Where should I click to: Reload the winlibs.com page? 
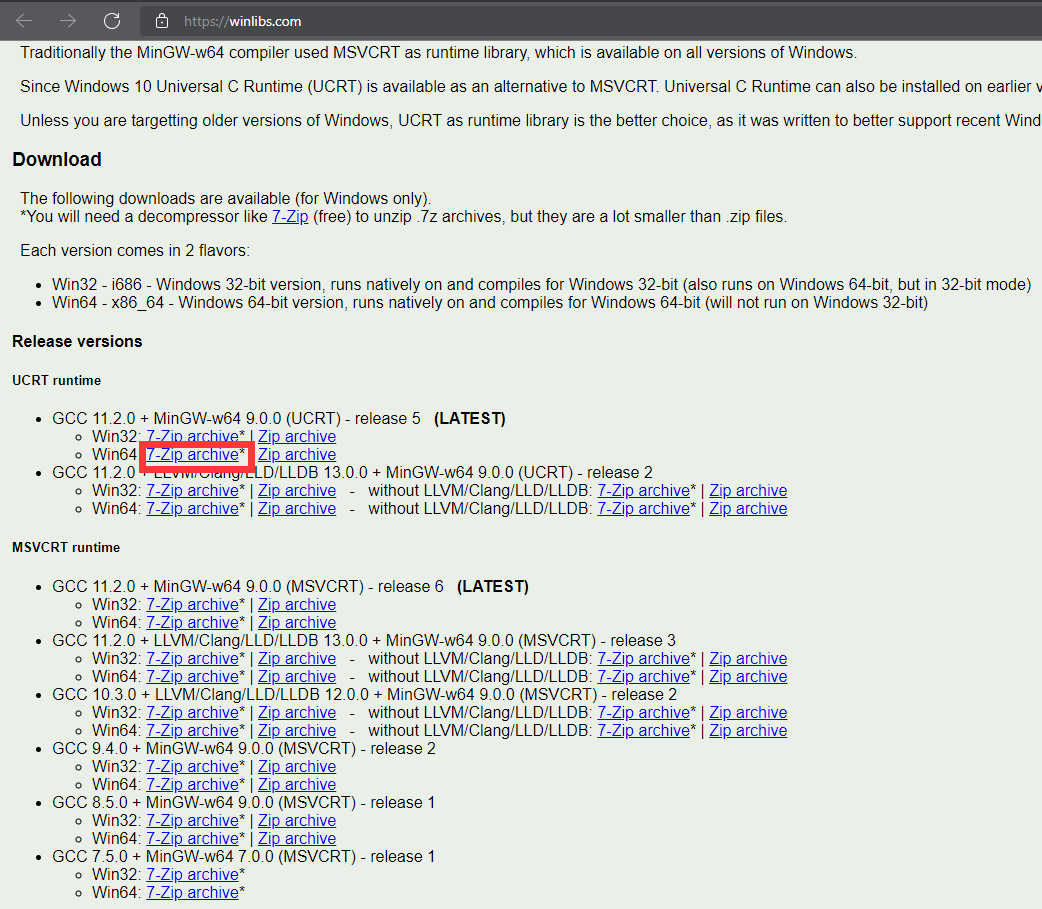point(112,20)
